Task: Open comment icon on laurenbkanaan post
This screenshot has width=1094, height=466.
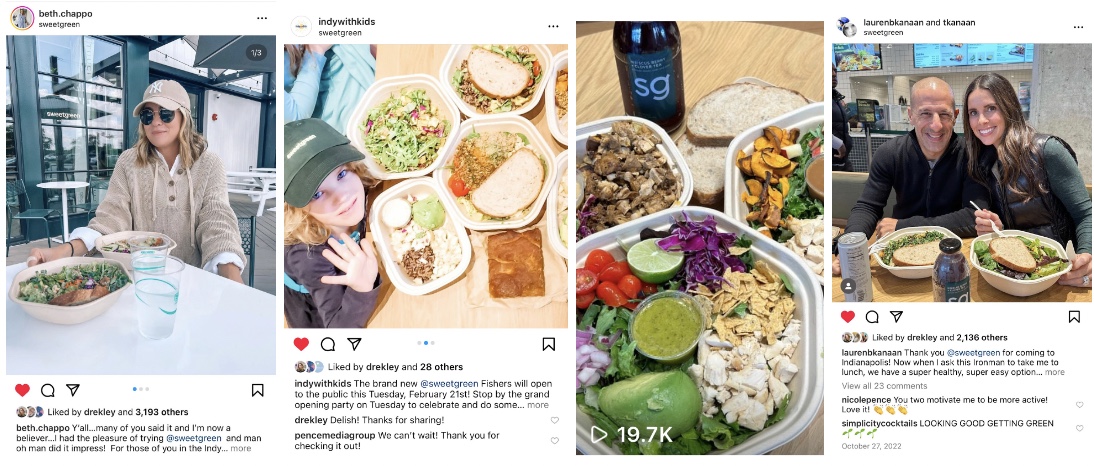Action: click(872, 317)
